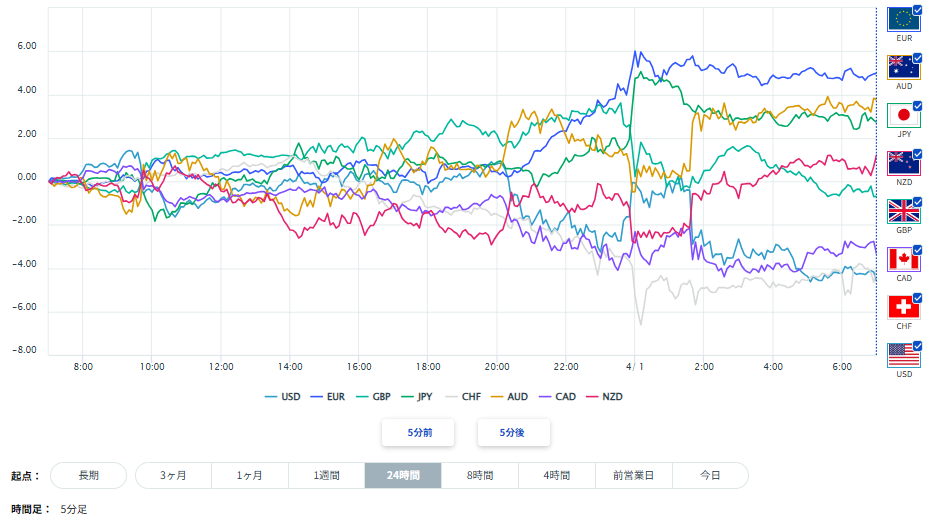The image size is (932, 527).
Task: Click the 5分後 button
Action: click(514, 433)
